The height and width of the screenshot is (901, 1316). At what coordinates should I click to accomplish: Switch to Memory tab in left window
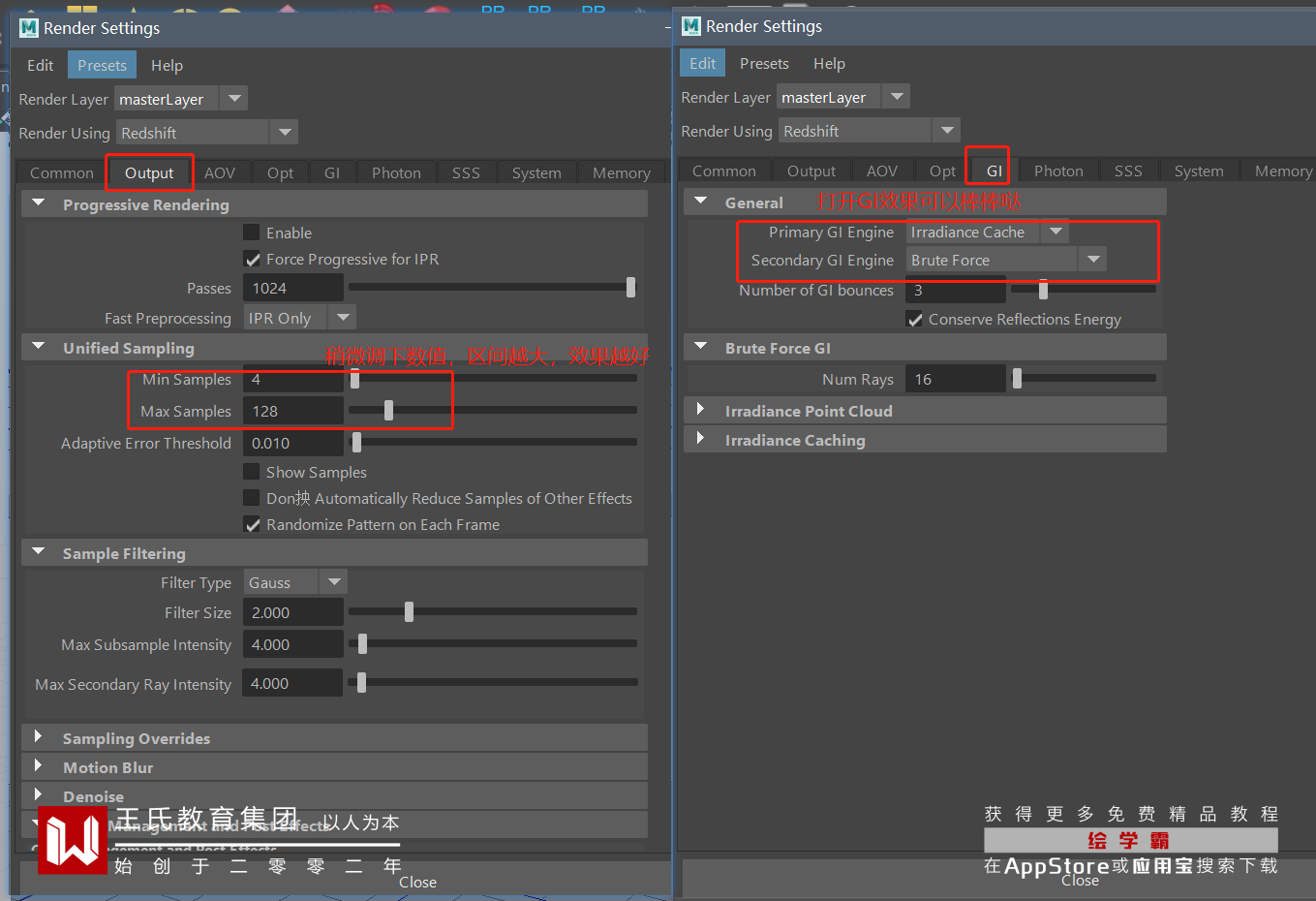click(622, 172)
